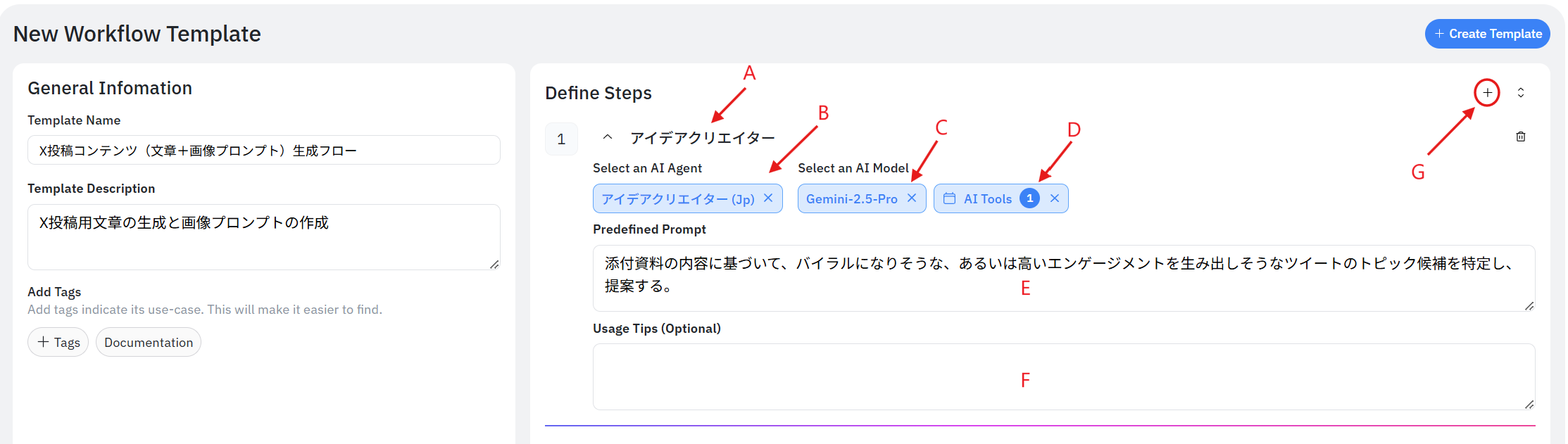Clear the AI Tools selection

pos(1055,198)
